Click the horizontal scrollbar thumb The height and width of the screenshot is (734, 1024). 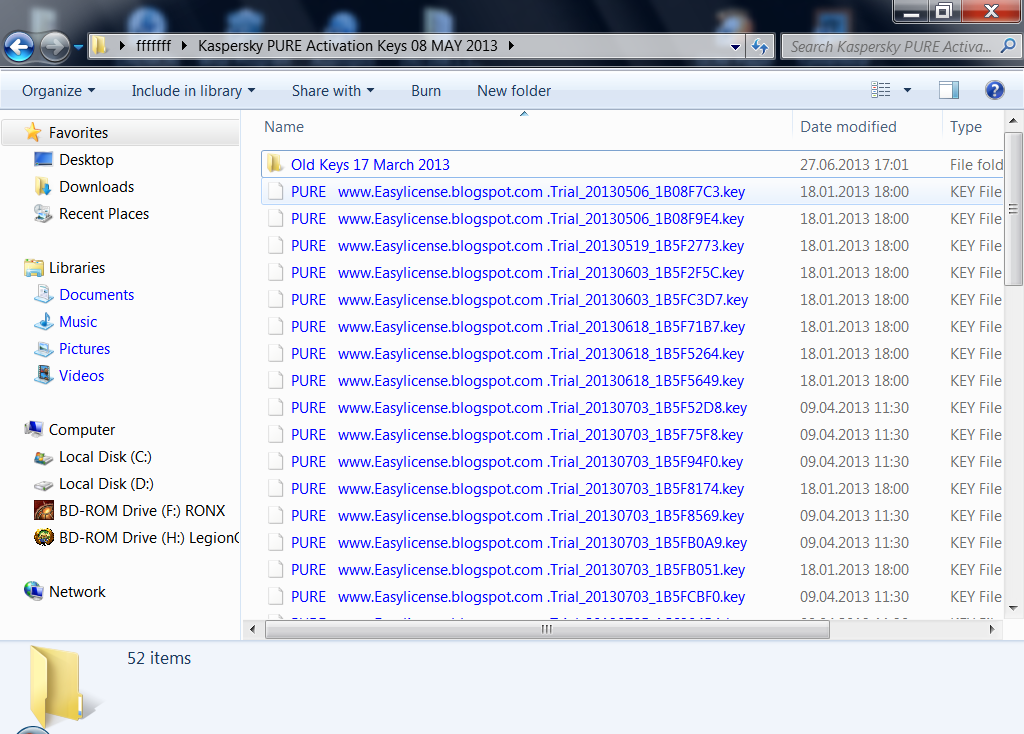point(547,630)
